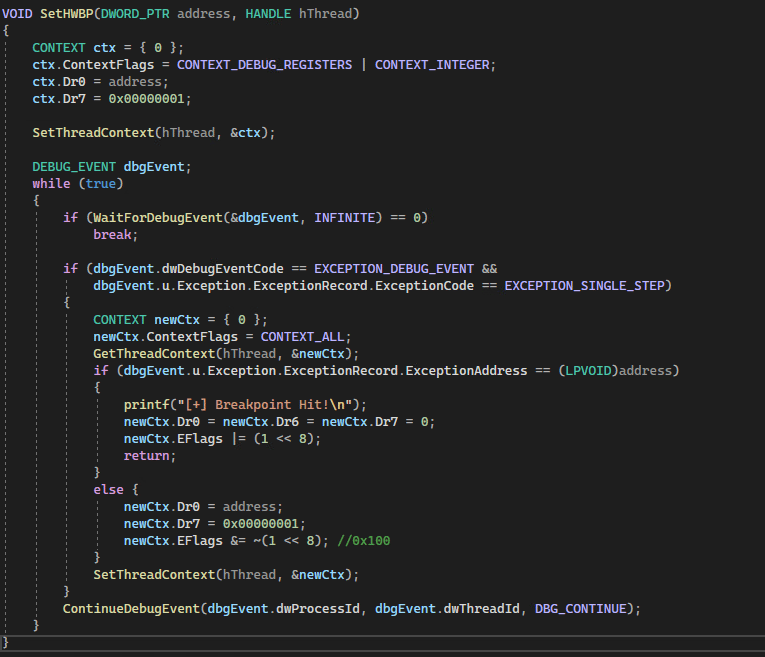Select the DBG_CONTINUE constant
The width and height of the screenshot is (765, 657).
click(x=581, y=609)
